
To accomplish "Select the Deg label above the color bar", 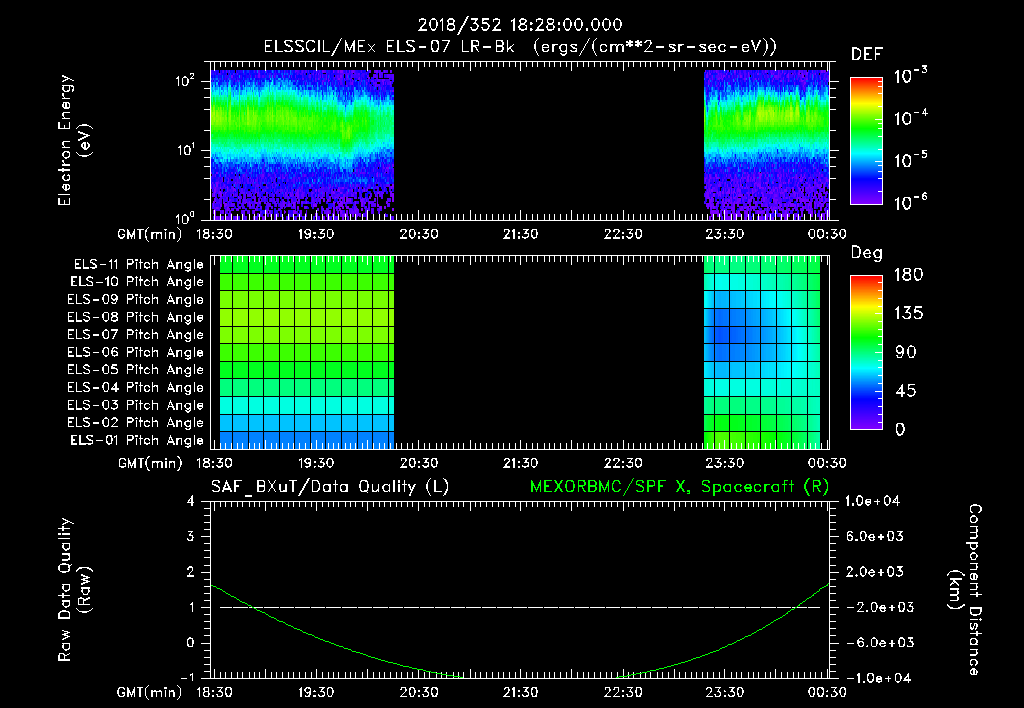I will point(867,253).
